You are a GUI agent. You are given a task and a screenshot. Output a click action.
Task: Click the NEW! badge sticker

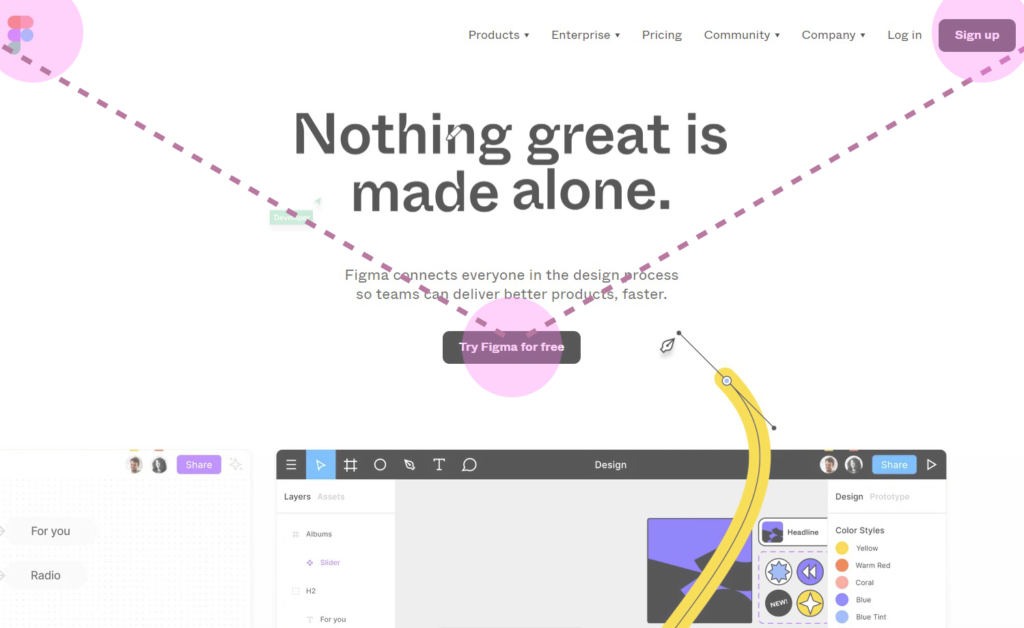pos(778,603)
